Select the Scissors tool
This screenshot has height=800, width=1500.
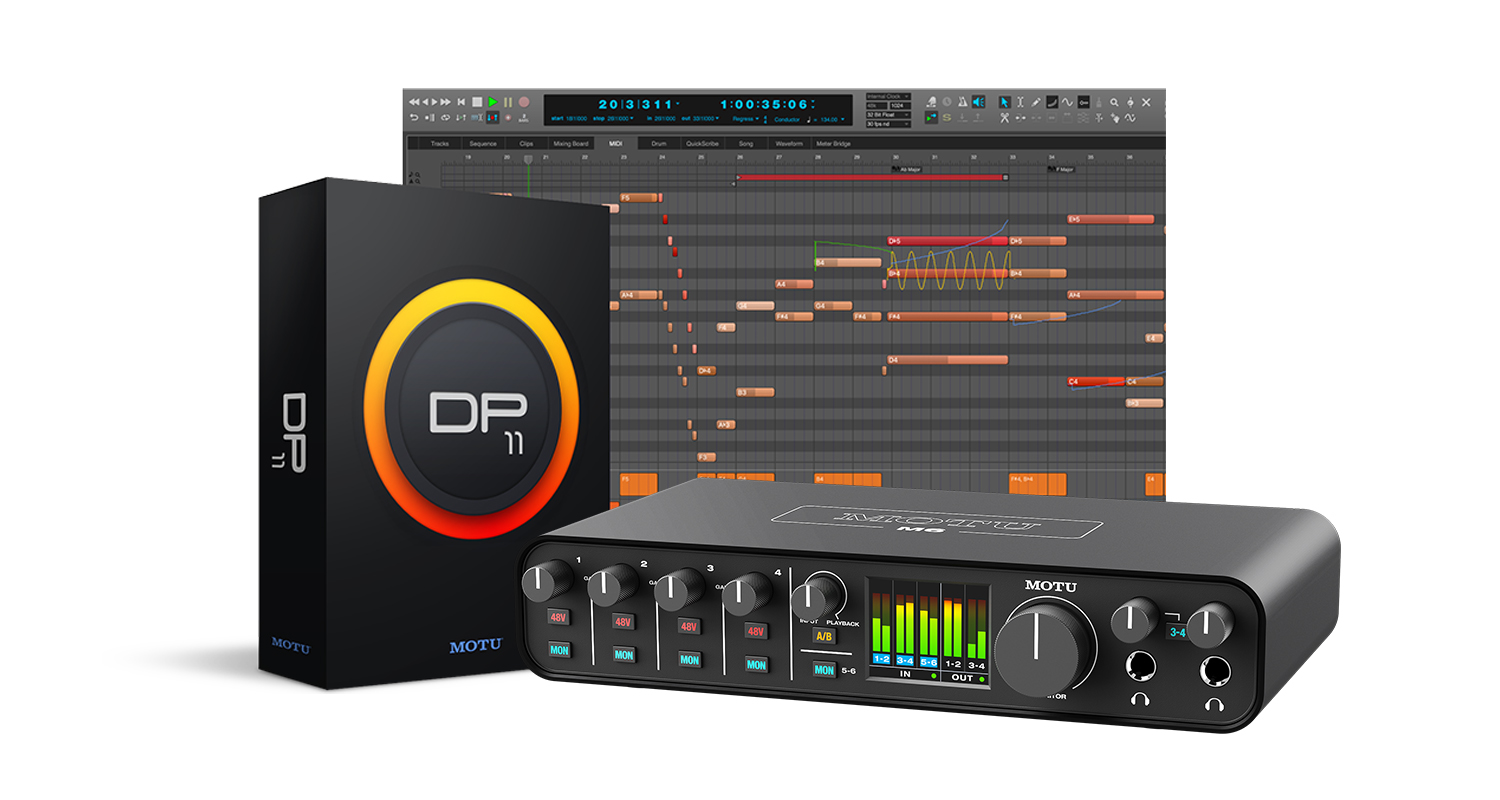(x=1004, y=118)
